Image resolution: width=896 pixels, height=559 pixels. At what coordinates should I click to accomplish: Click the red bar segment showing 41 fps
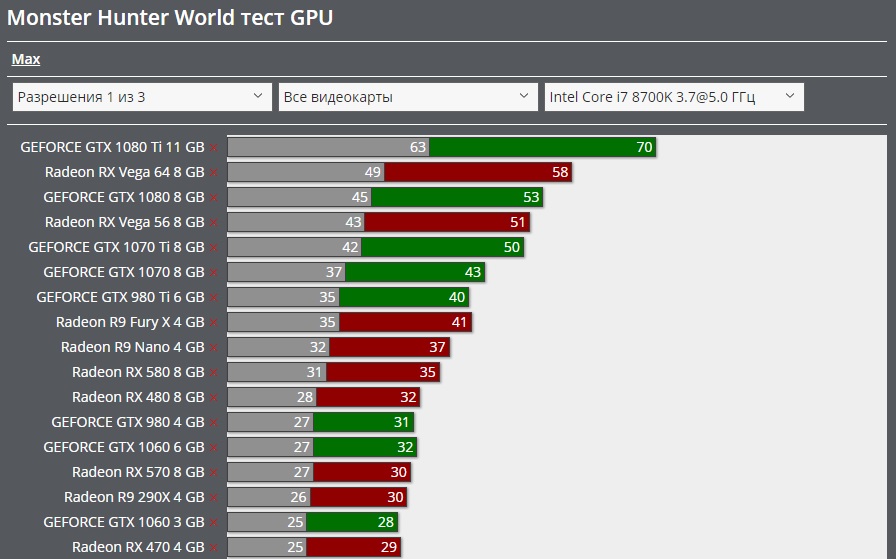(405, 322)
